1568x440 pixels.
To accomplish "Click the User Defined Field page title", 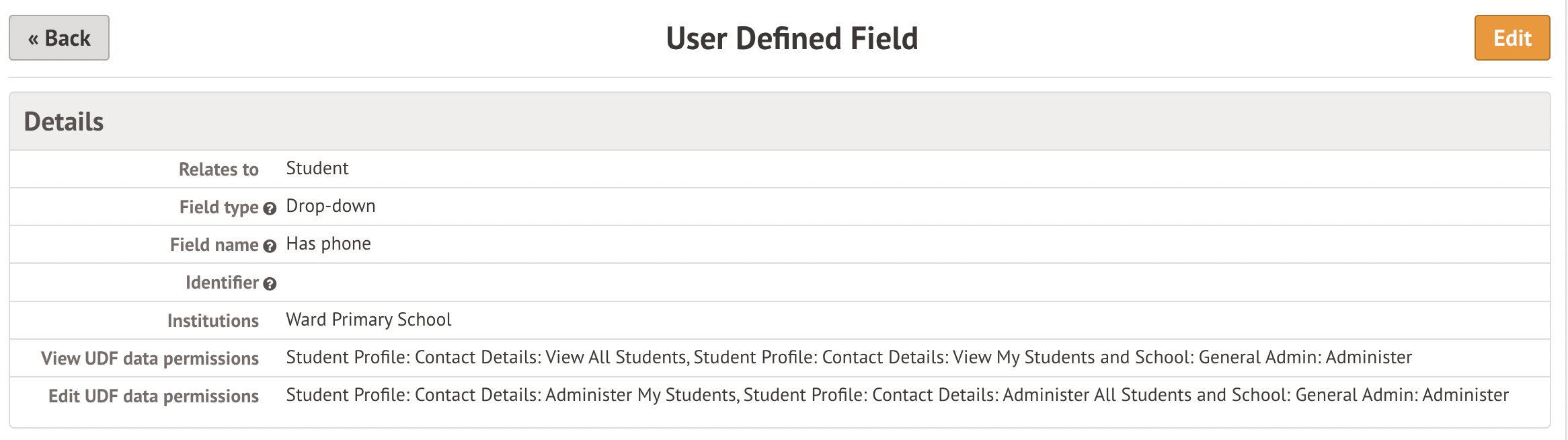I will [x=791, y=38].
